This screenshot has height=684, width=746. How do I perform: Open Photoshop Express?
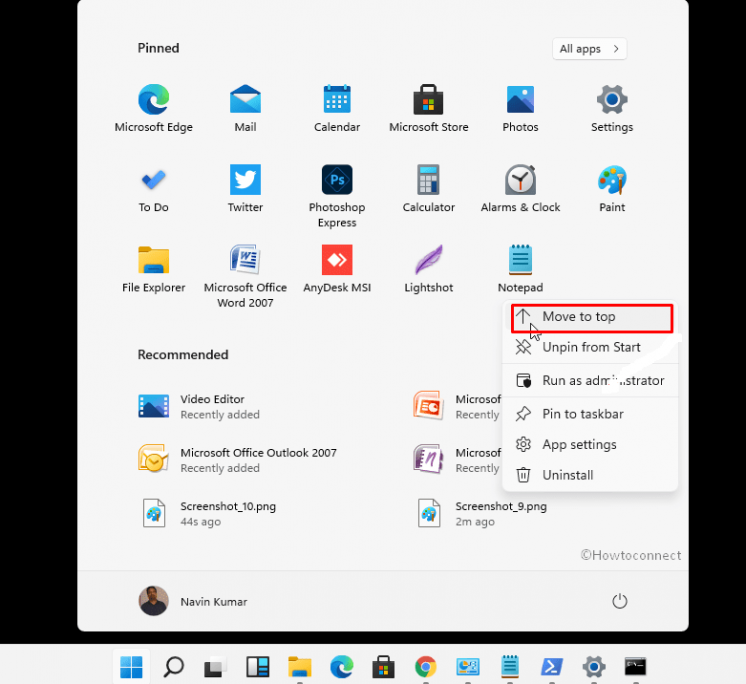point(337,196)
